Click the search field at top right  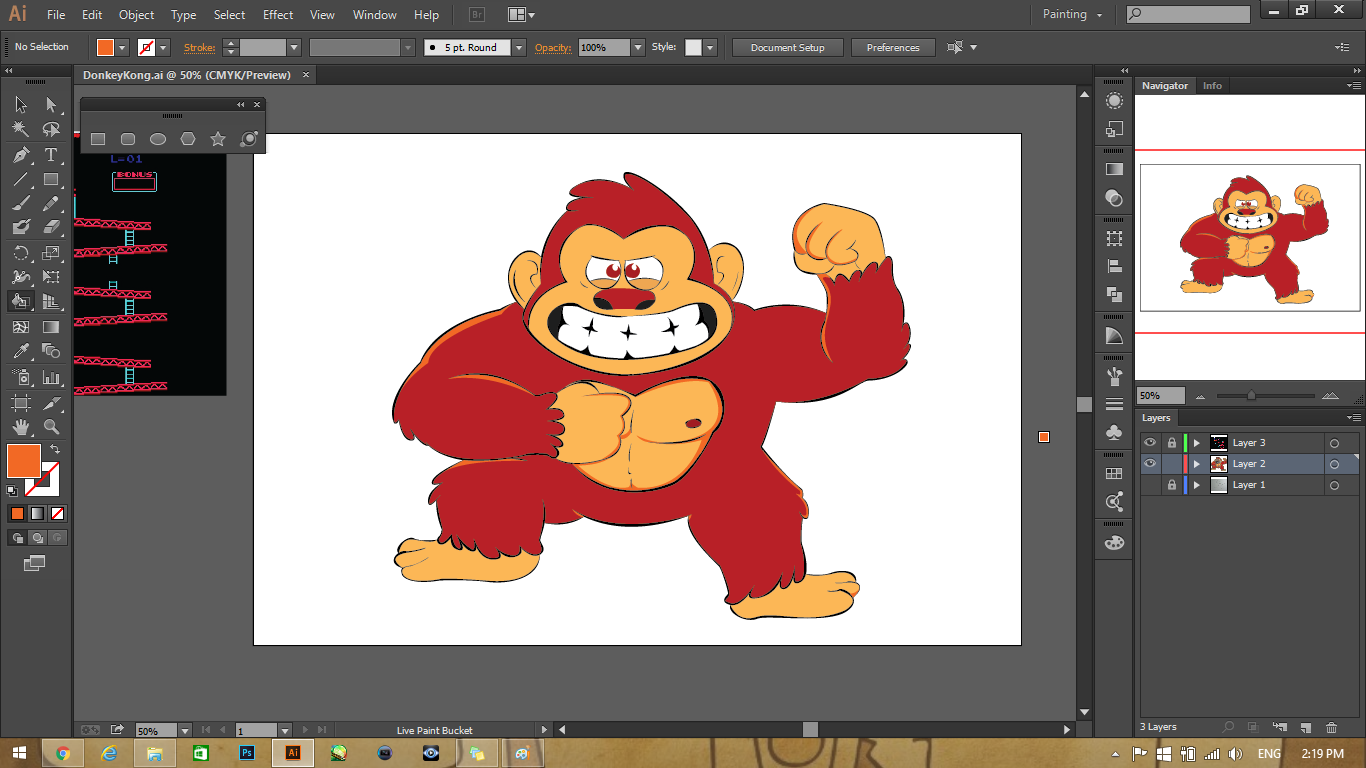coord(1188,14)
